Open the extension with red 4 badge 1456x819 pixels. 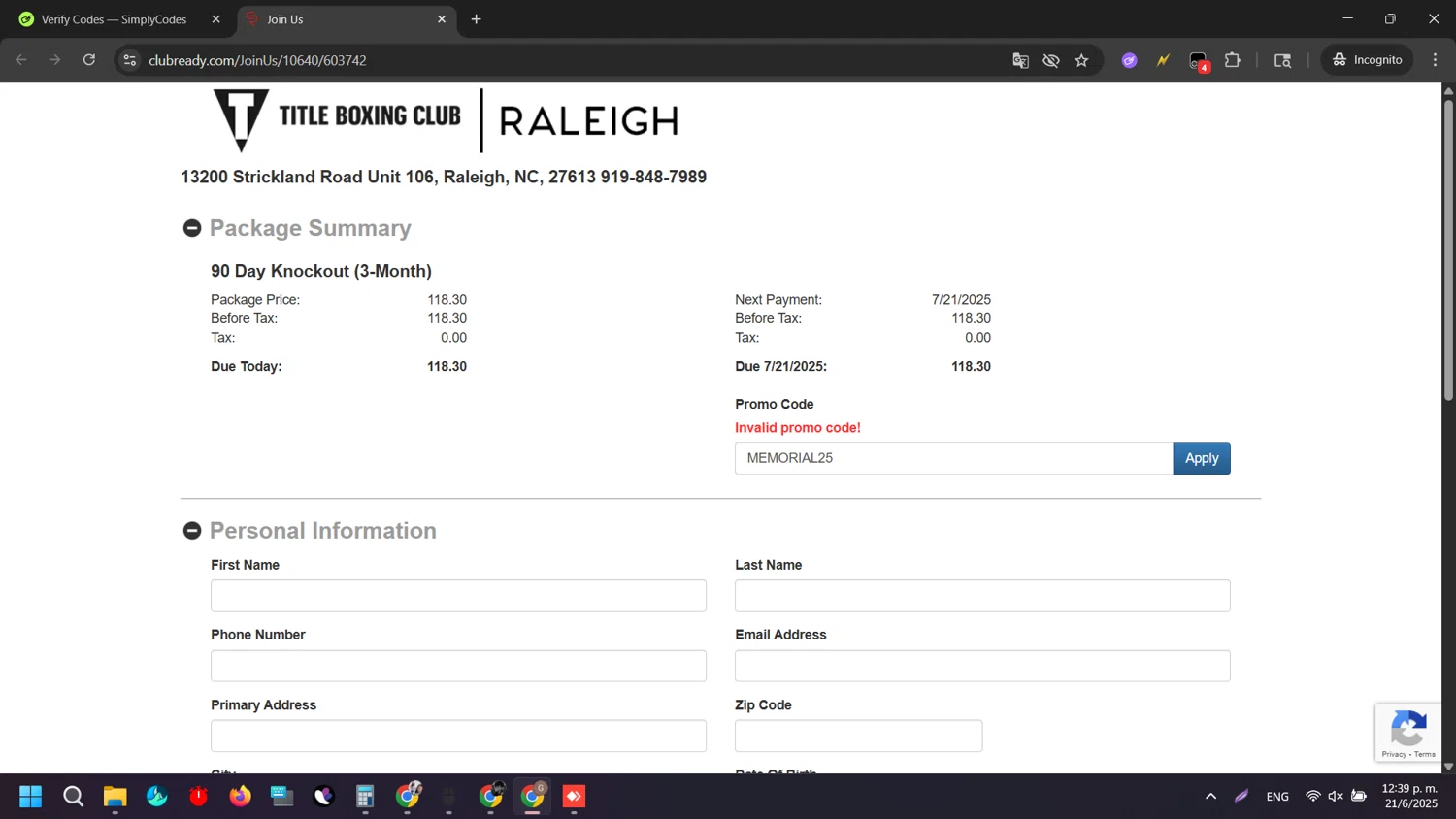[x=1199, y=61]
